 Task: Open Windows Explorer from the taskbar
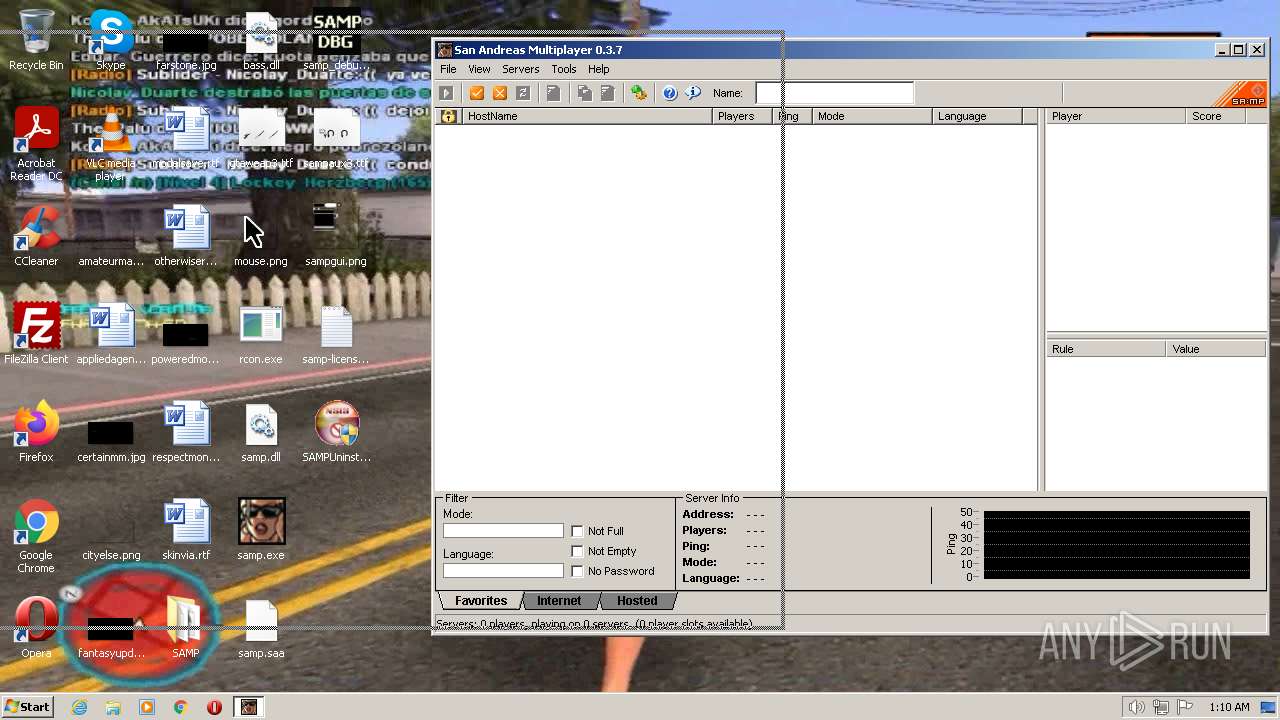point(113,707)
